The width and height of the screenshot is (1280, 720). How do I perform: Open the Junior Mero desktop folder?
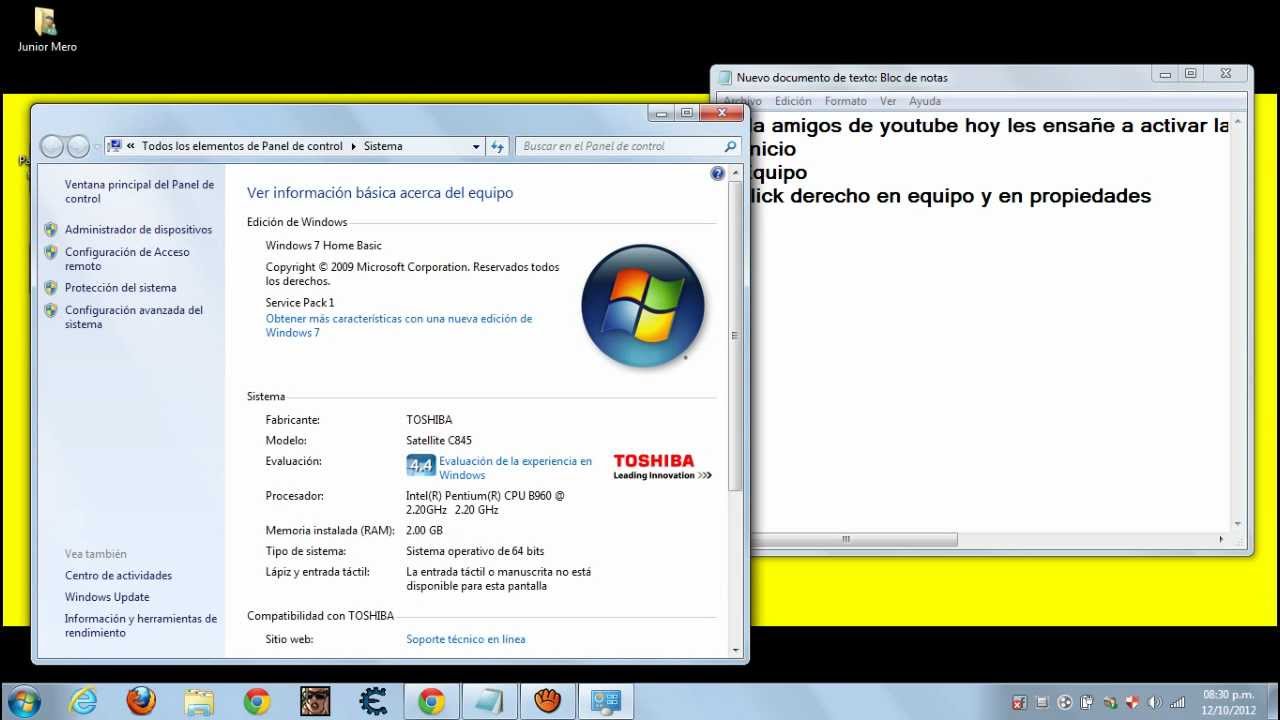point(46,30)
